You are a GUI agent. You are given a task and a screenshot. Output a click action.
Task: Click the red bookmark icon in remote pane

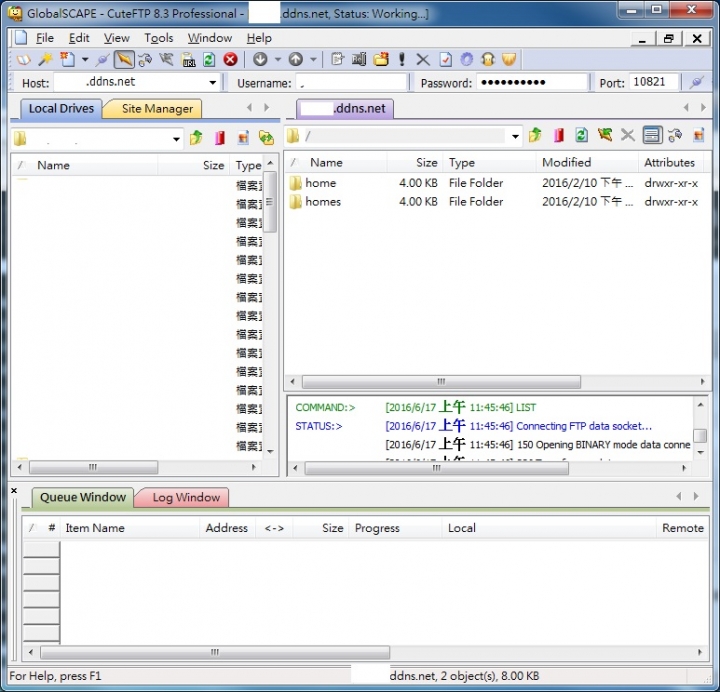coord(559,135)
